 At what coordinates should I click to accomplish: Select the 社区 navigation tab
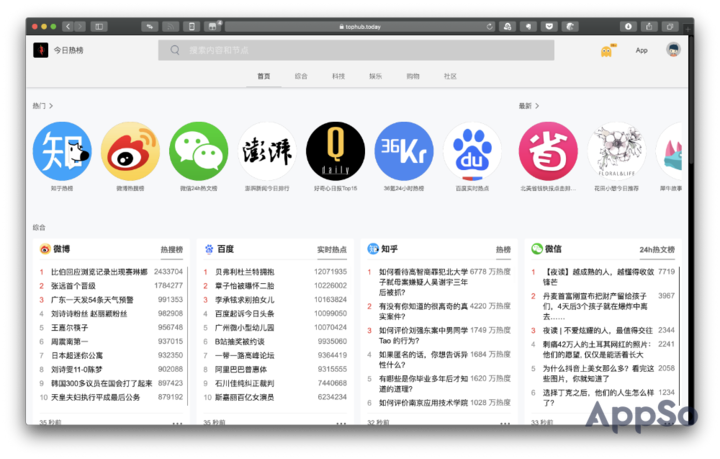click(450, 76)
